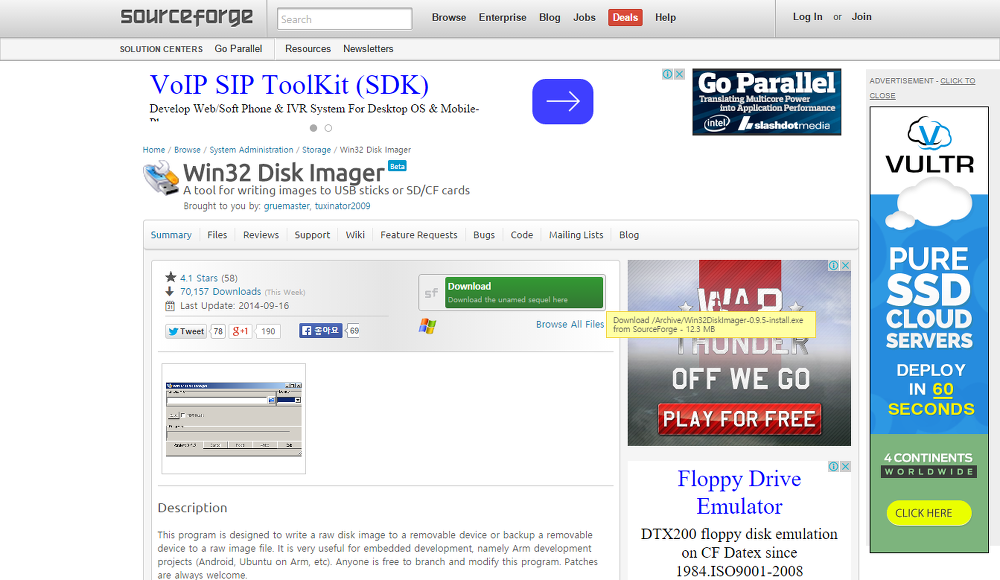
Task: Open the Newsletters link
Action: (x=368, y=48)
